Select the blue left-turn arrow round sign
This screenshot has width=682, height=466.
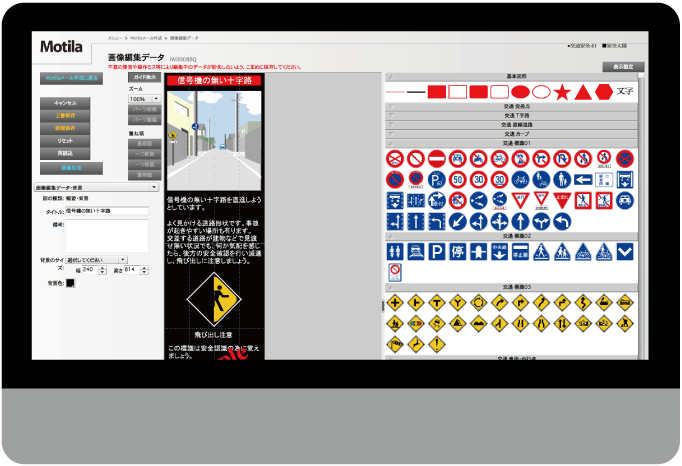(x=562, y=221)
